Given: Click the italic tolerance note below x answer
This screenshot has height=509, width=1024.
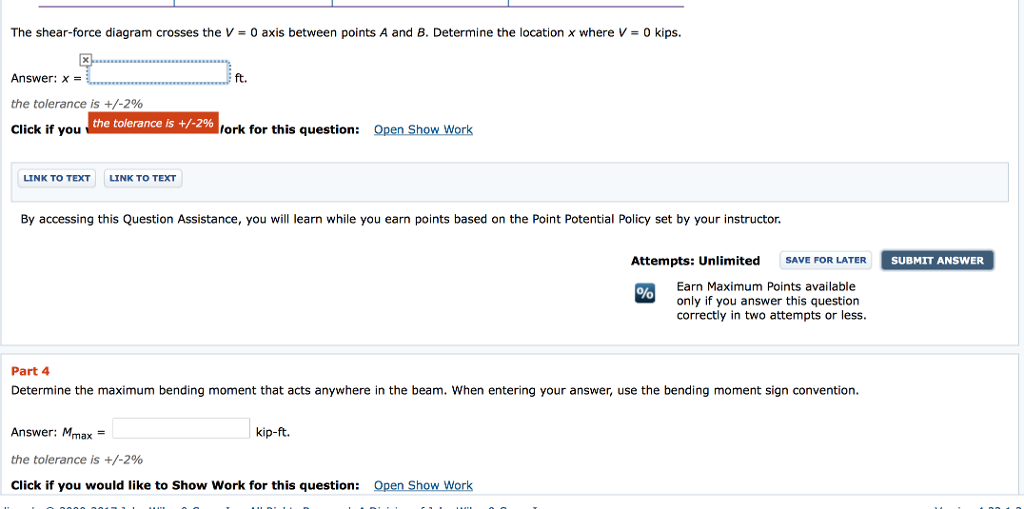Looking at the screenshot, I should (77, 104).
